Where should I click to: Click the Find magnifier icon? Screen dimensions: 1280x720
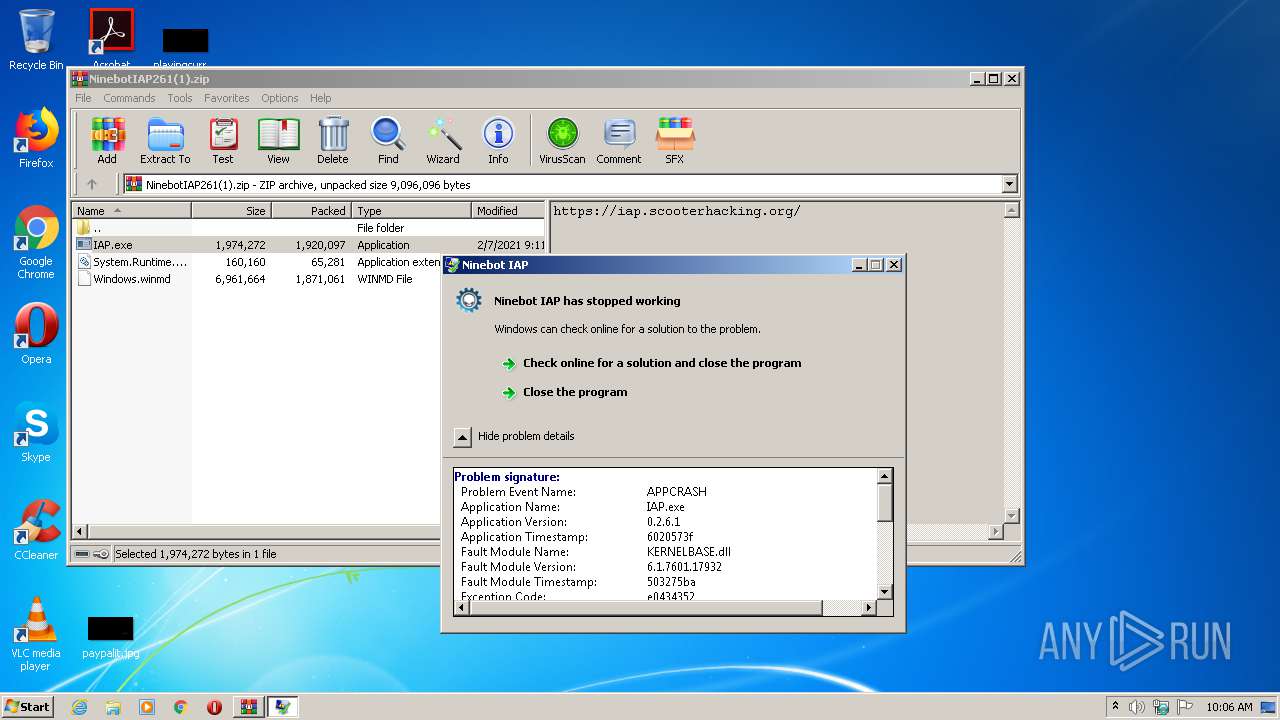tap(388, 141)
